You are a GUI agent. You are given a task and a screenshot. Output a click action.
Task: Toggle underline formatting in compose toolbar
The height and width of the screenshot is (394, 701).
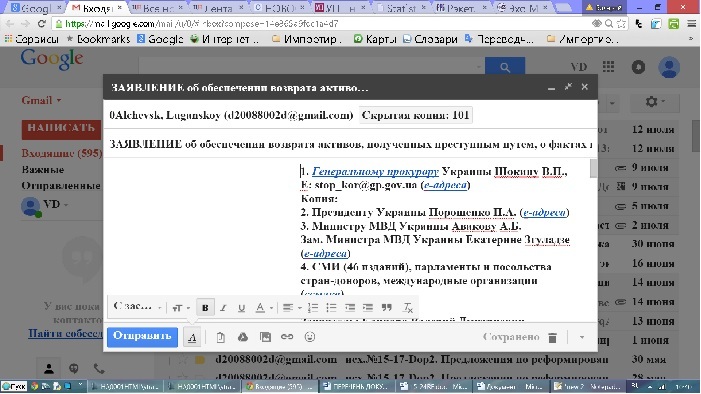(x=241, y=308)
